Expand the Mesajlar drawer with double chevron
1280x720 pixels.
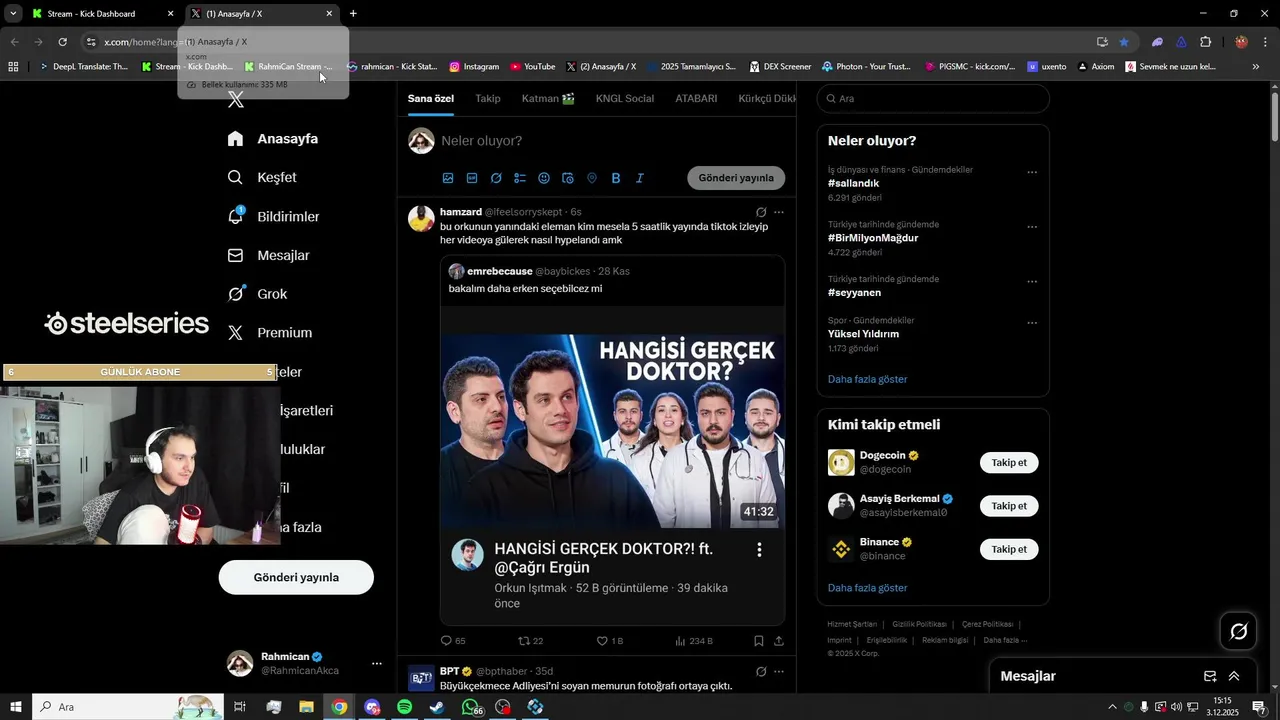[x=1234, y=676]
